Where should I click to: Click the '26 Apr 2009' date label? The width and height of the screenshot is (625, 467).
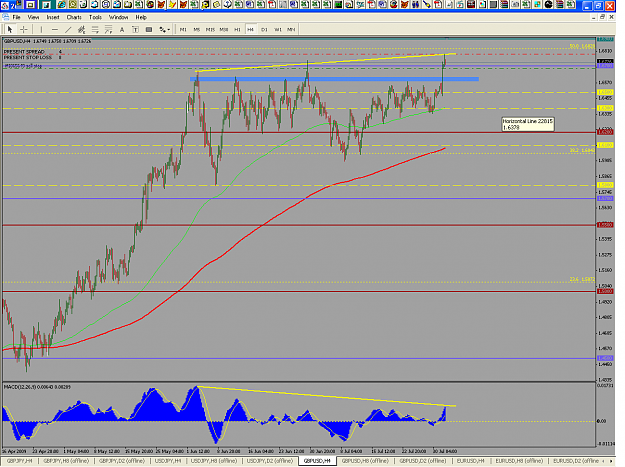click(x=13, y=451)
